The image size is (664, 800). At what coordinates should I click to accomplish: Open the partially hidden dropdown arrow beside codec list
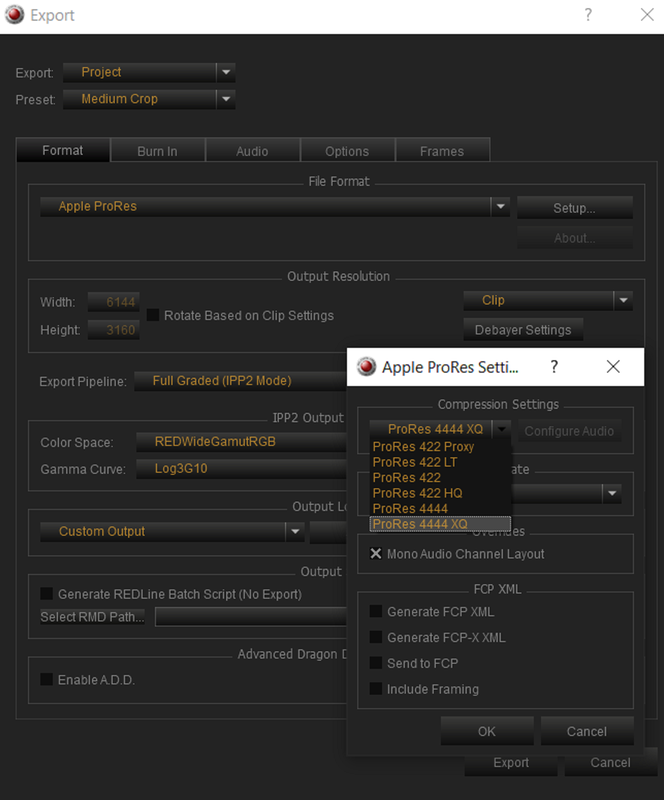(611, 493)
